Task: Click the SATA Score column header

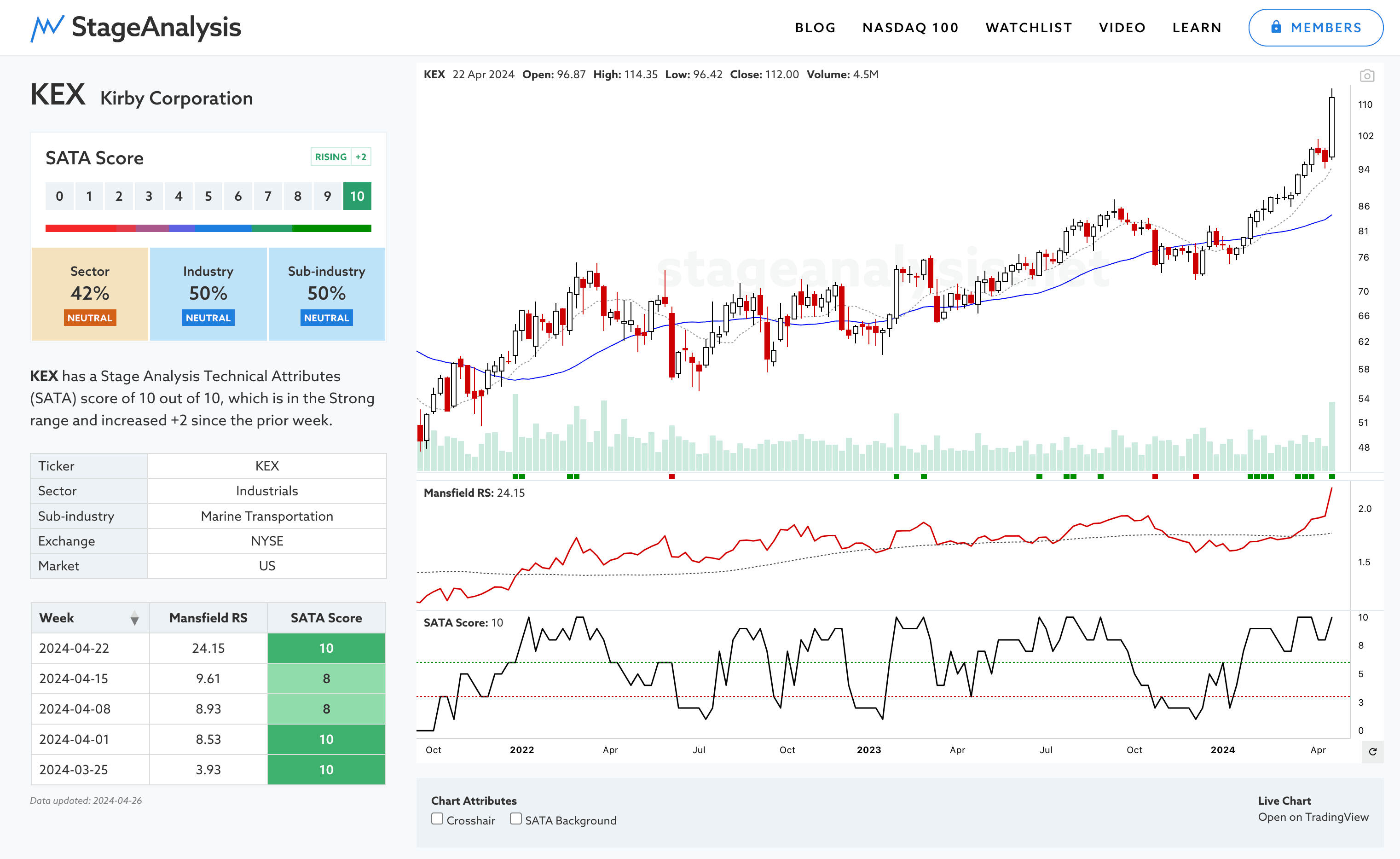Action: 327,618
